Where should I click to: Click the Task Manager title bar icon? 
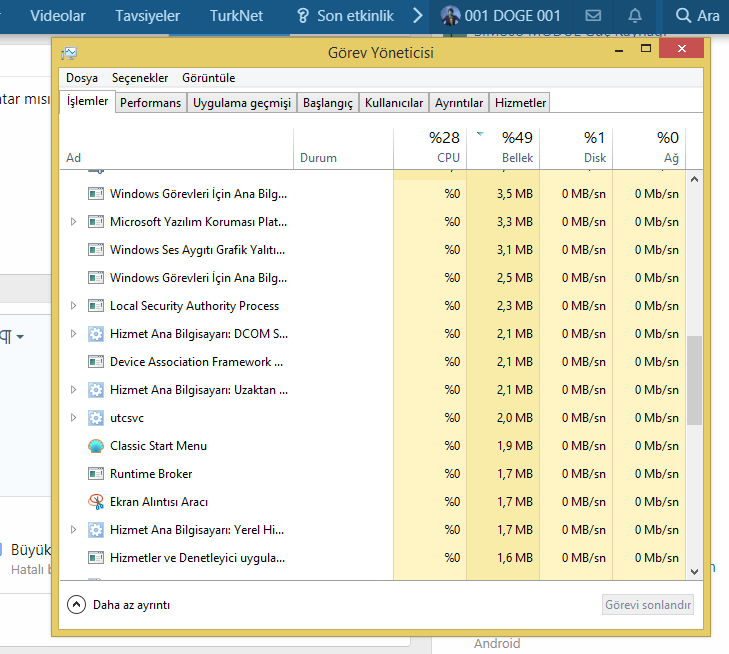coord(68,53)
